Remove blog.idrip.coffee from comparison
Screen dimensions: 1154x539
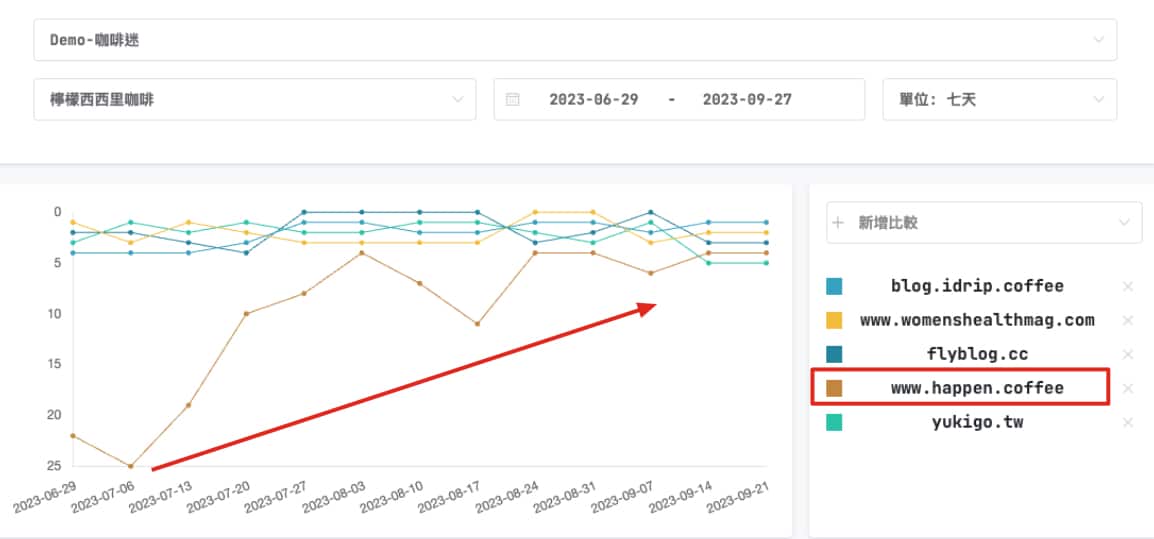click(1128, 287)
